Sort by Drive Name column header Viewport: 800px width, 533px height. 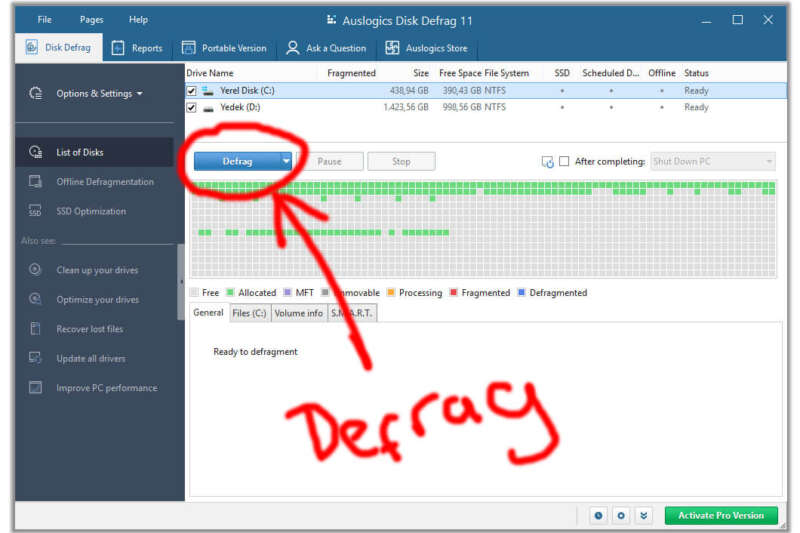(210, 73)
